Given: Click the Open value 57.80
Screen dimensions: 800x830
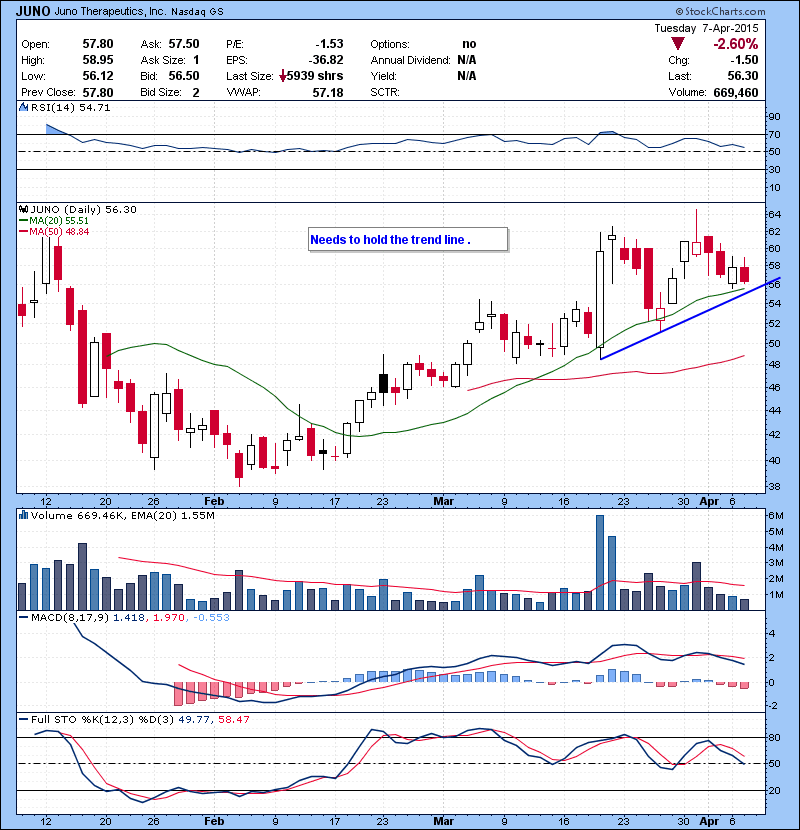Looking at the screenshot, I should [98, 44].
